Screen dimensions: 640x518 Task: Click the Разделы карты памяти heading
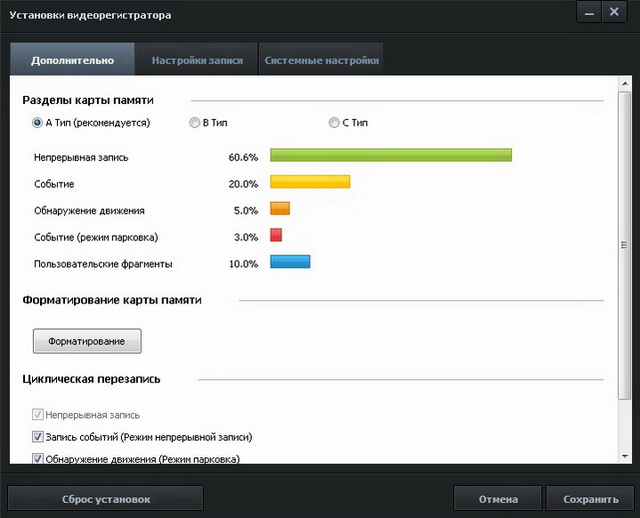(x=88, y=100)
